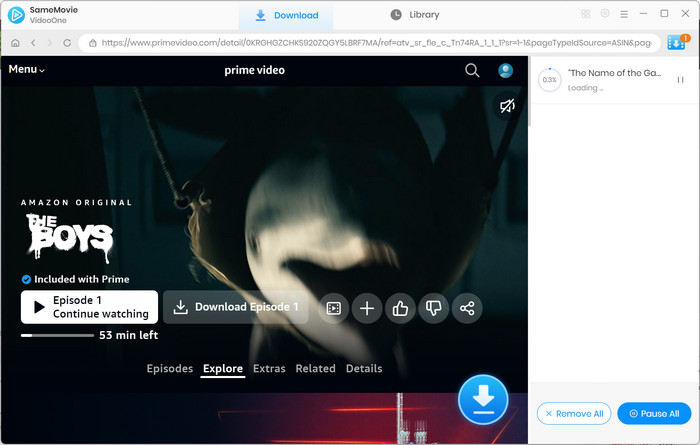Share the show via share icon
The height and width of the screenshot is (445, 700).
pyautogui.click(x=467, y=308)
